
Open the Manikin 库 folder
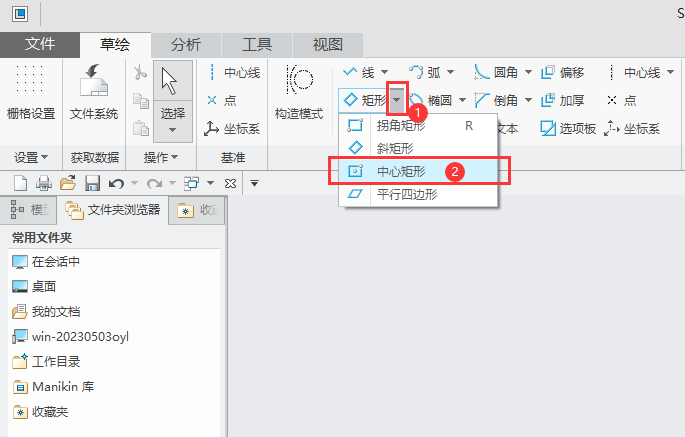(x=53, y=387)
